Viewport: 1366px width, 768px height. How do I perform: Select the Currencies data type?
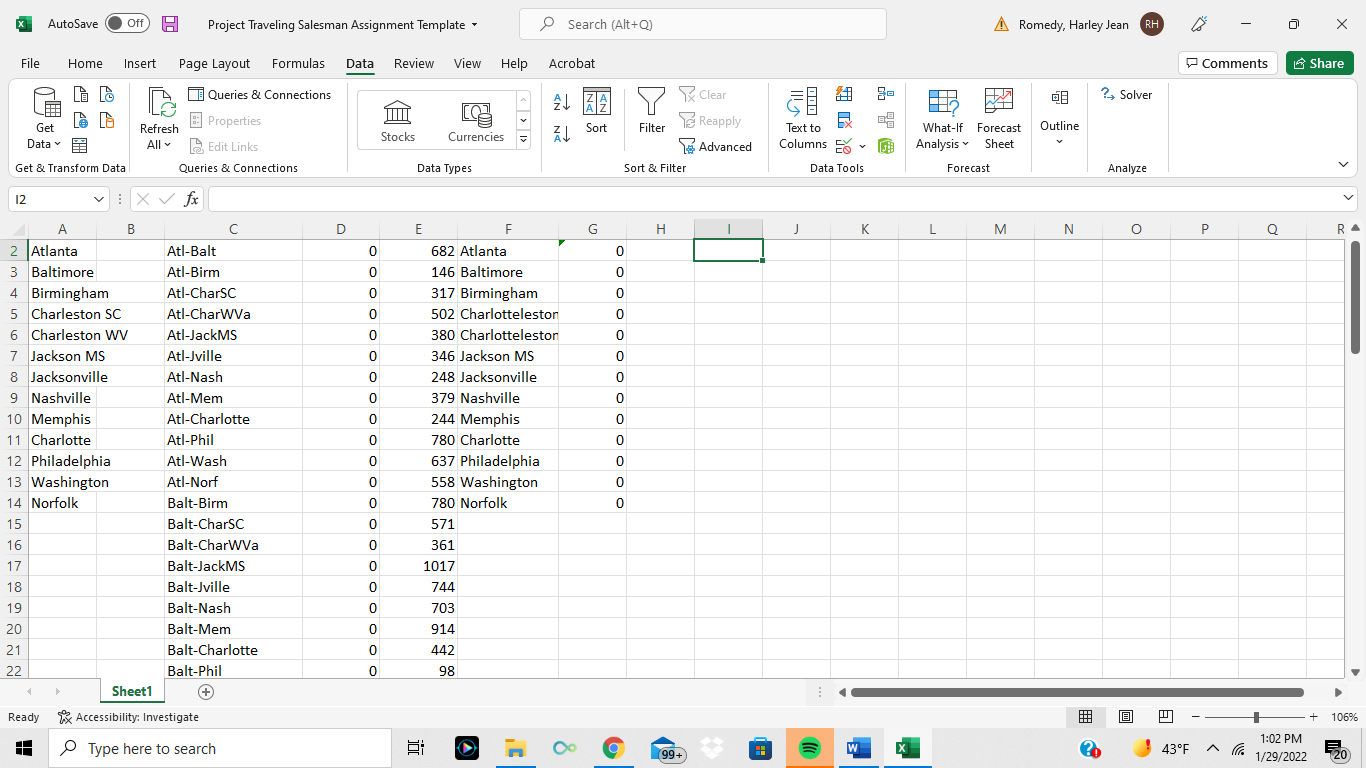[476, 121]
